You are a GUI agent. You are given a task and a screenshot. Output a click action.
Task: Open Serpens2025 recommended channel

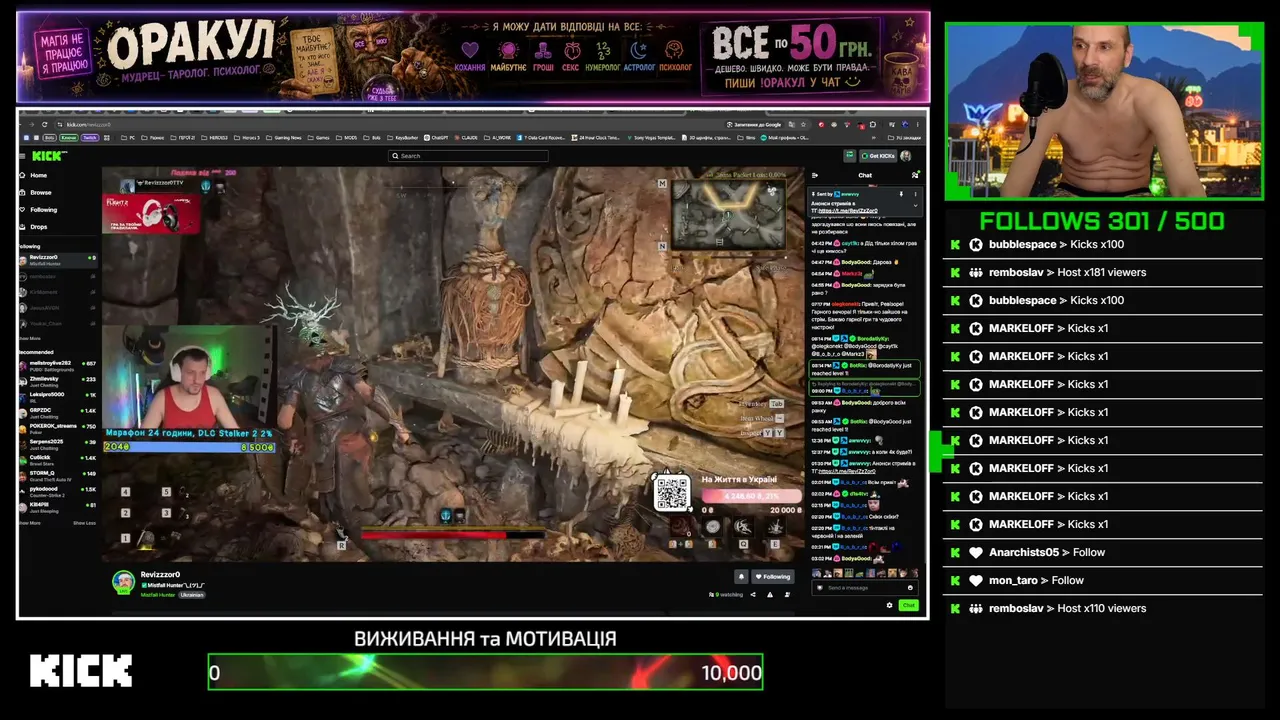click(x=58, y=443)
